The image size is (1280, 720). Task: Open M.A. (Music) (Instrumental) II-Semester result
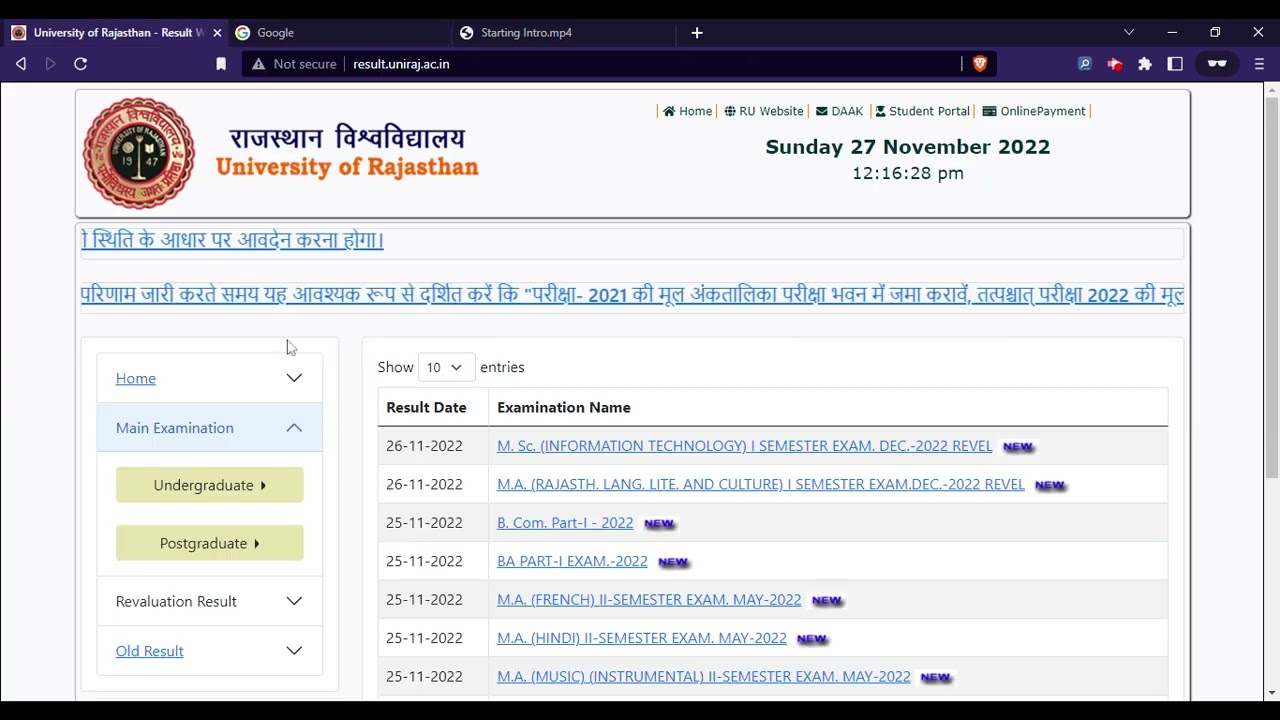tap(704, 677)
